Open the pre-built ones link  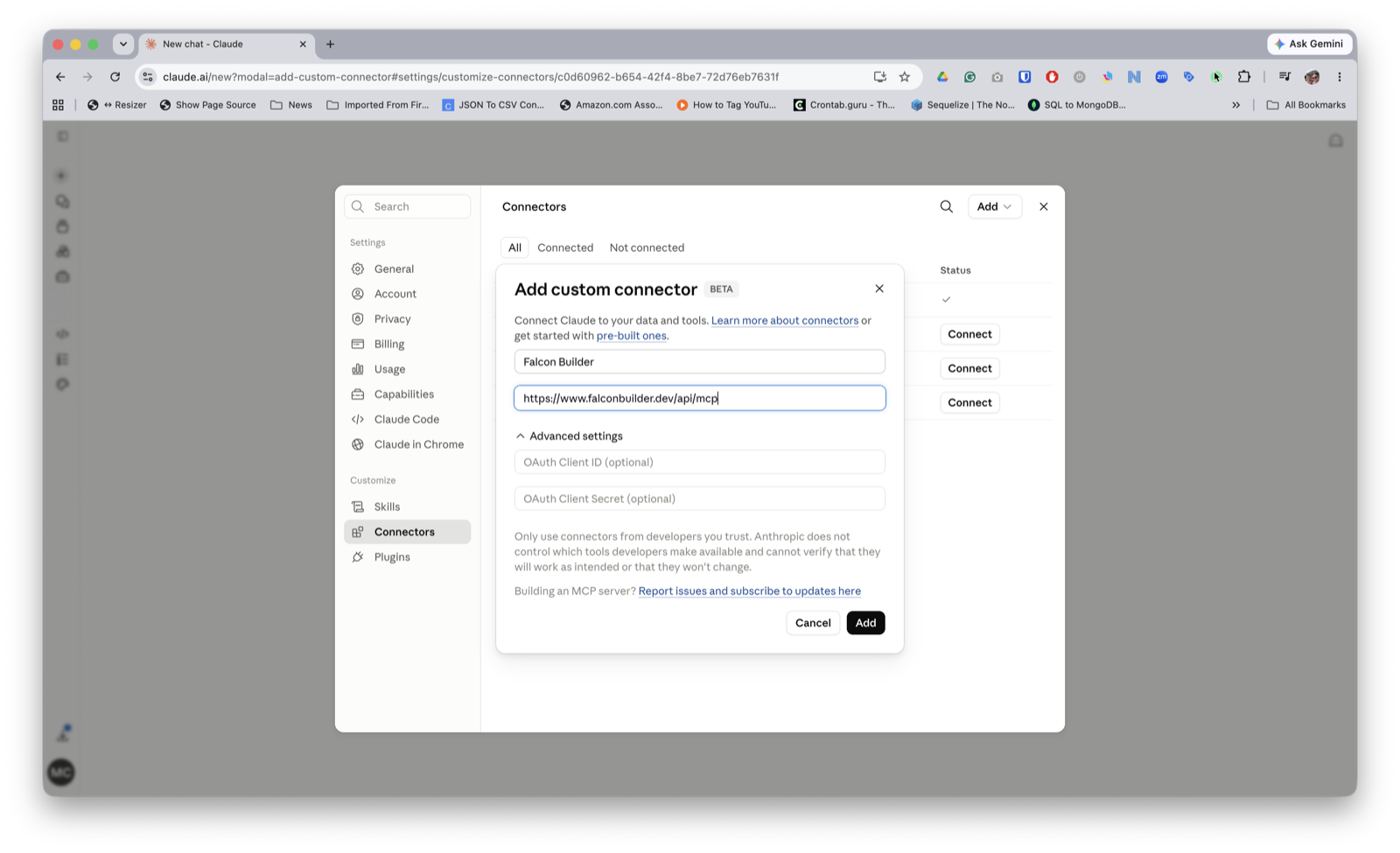631,336
